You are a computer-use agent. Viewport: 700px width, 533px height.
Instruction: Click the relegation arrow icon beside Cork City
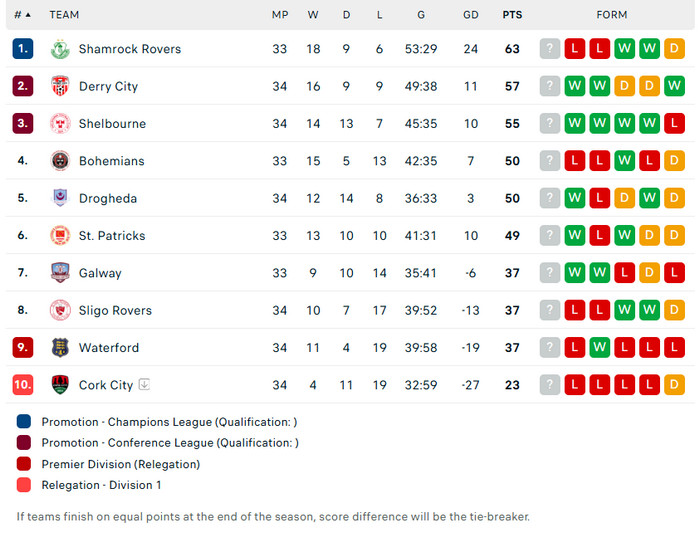click(x=144, y=384)
